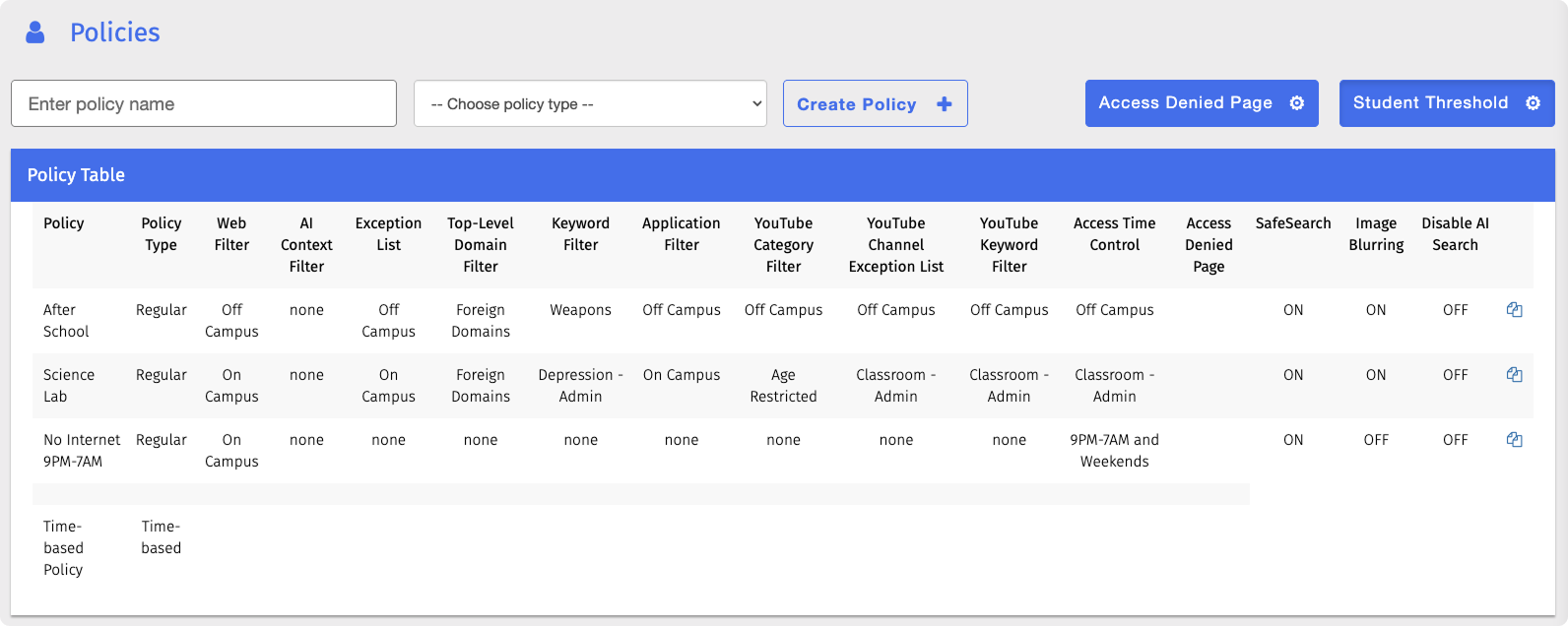Click the Policies page heading

click(115, 32)
